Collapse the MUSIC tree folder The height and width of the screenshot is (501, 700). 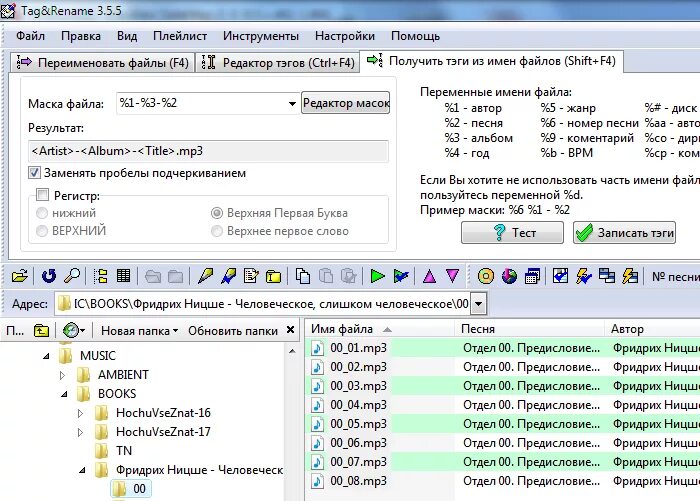pyautogui.click(x=46, y=356)
